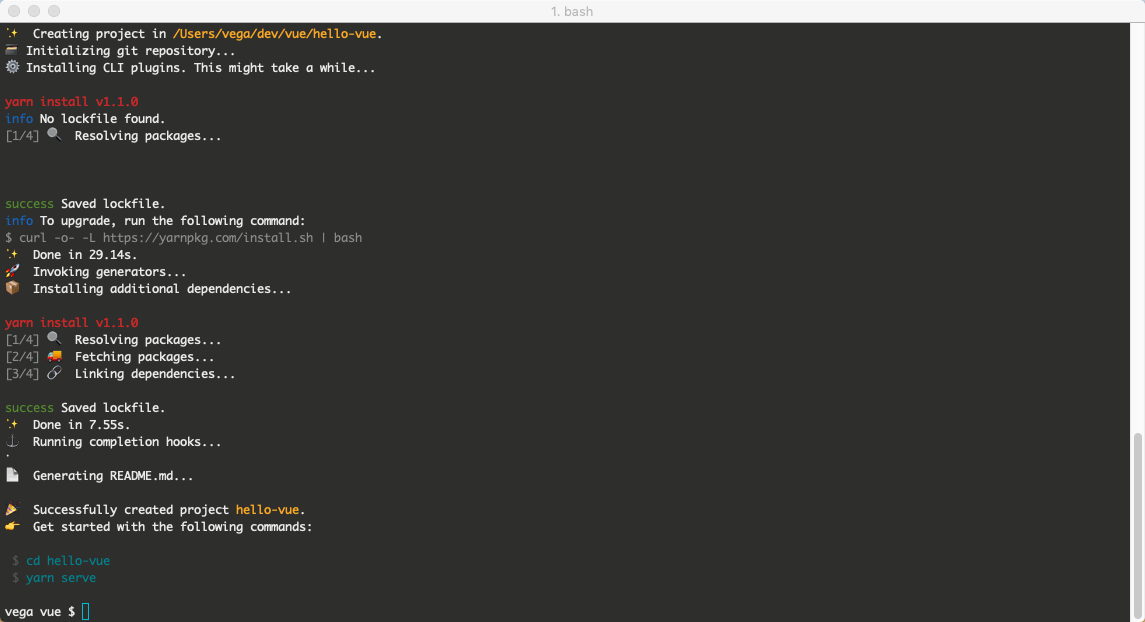Click the terminal cursor at the vega vue prompt
The image size is (1145, 622).
point(86,611)
